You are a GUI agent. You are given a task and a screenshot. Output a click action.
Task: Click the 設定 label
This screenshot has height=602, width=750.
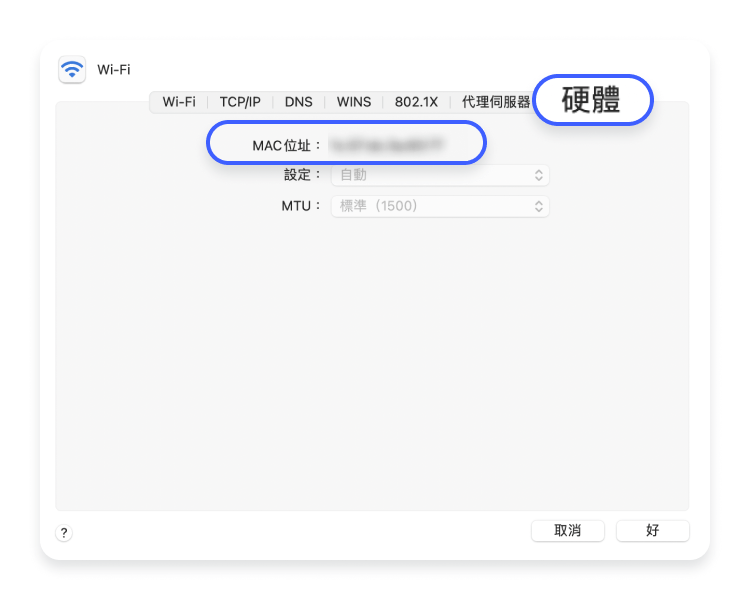[302, 175]
